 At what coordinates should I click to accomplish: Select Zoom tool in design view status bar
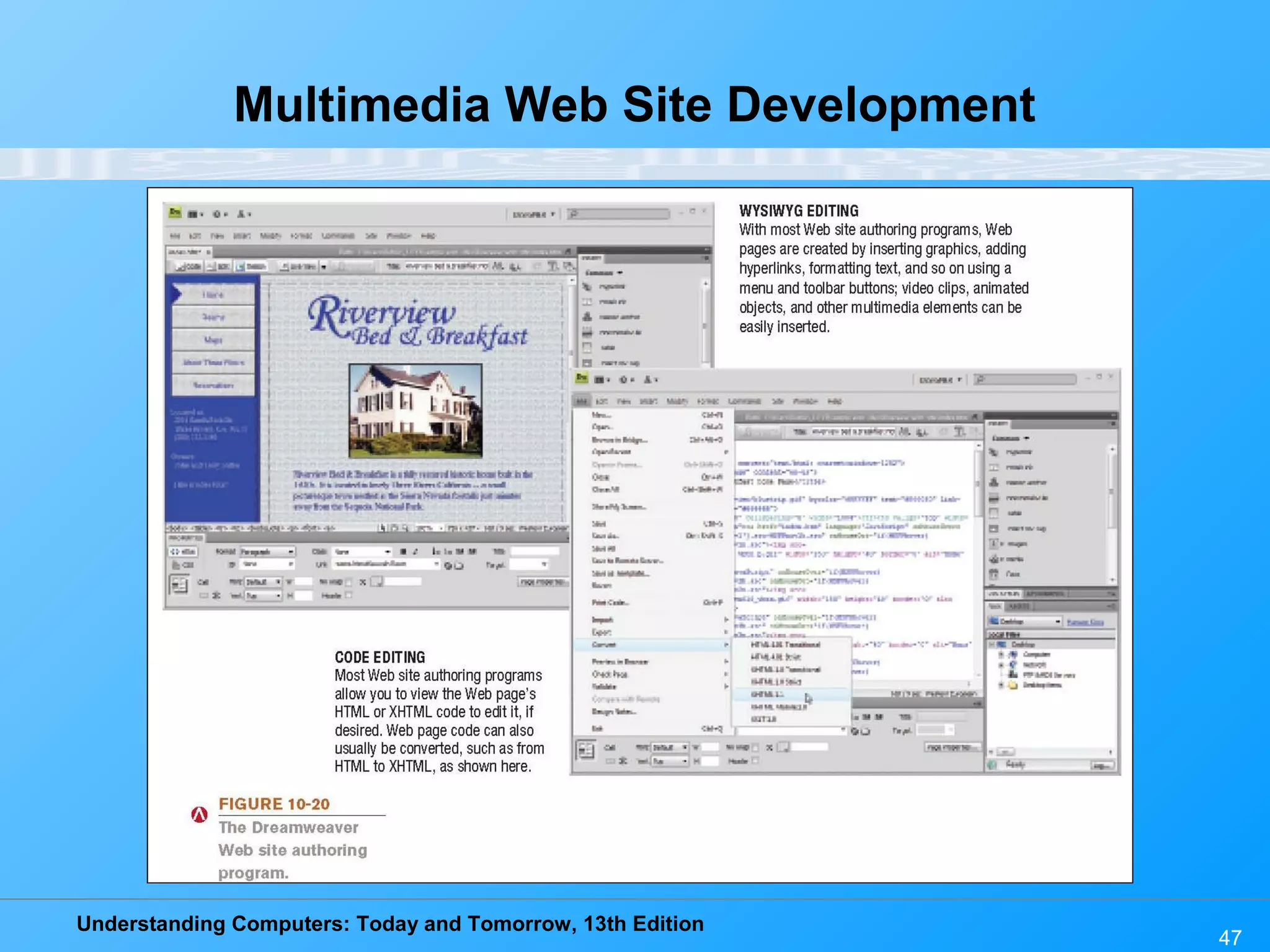point(404,528)
